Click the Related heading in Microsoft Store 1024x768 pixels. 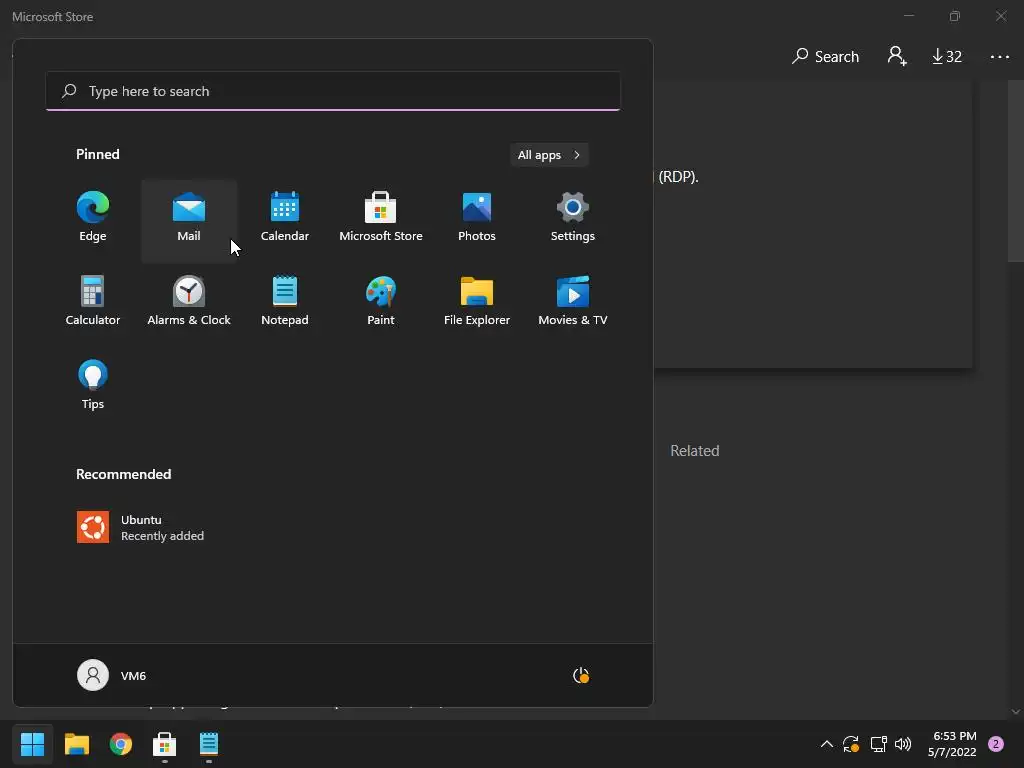point(695,451)
